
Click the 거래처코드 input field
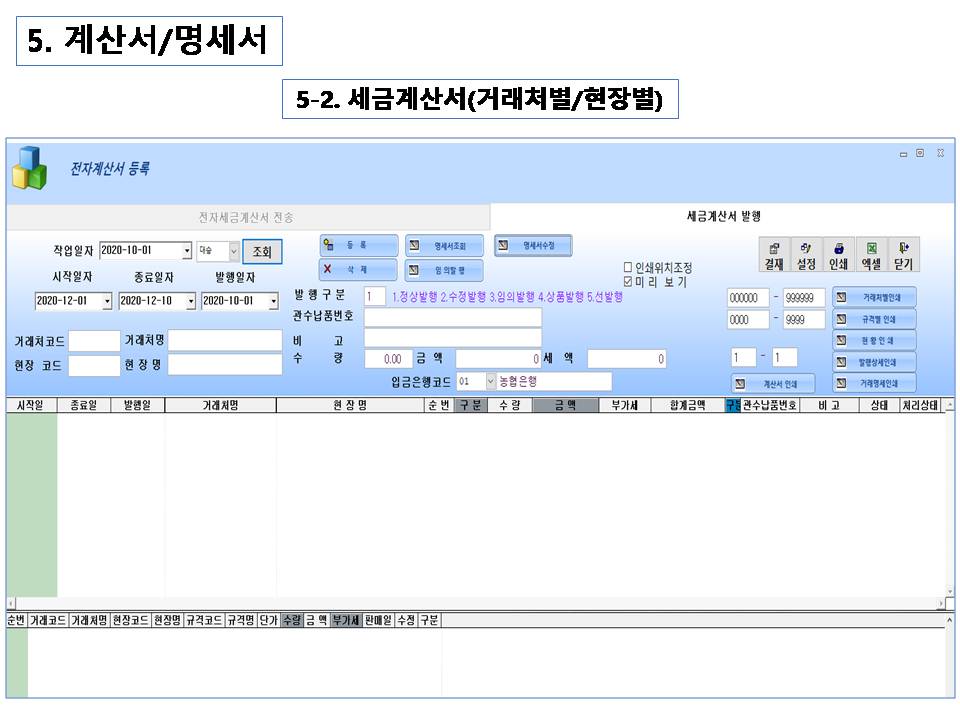click(x=94, y=341)
